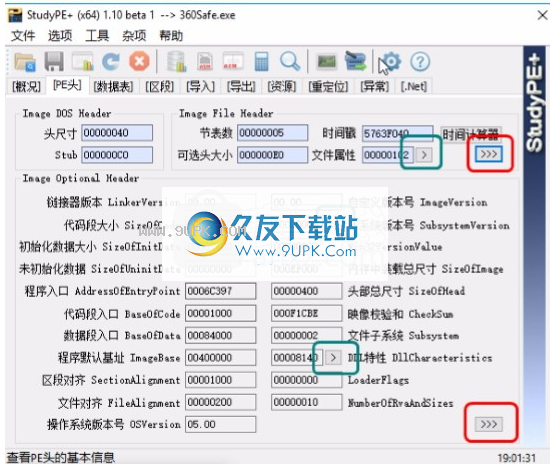Image resolution: width=550 pixels, height=468 pixels.
Task: Click the 时间计算器 button
Action: point(471,134)
